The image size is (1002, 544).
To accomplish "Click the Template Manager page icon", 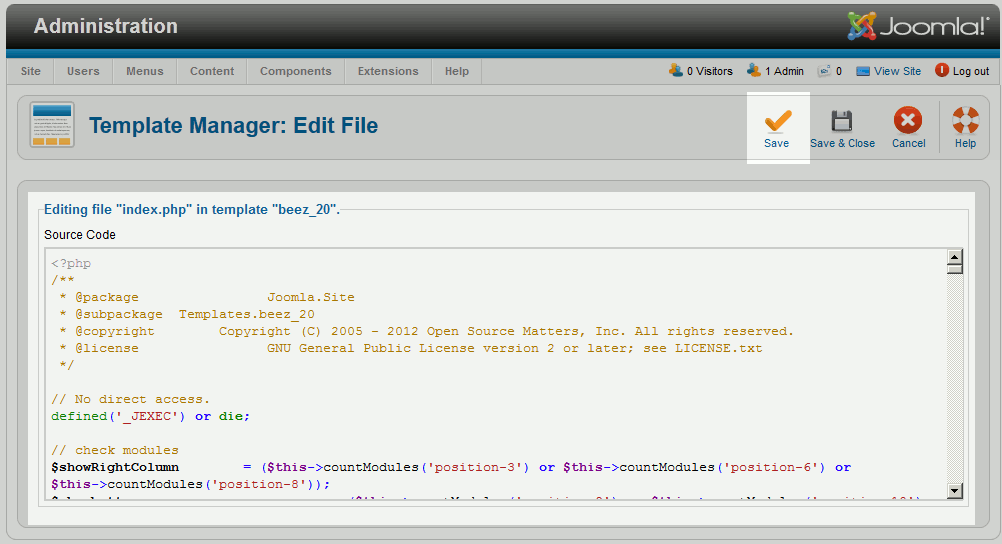I will tap(52, 125).
